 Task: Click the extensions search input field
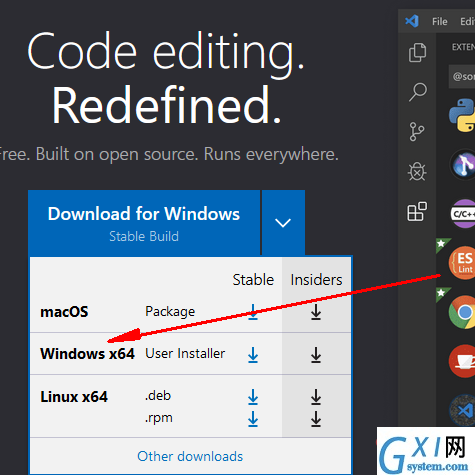pos(462,77)
